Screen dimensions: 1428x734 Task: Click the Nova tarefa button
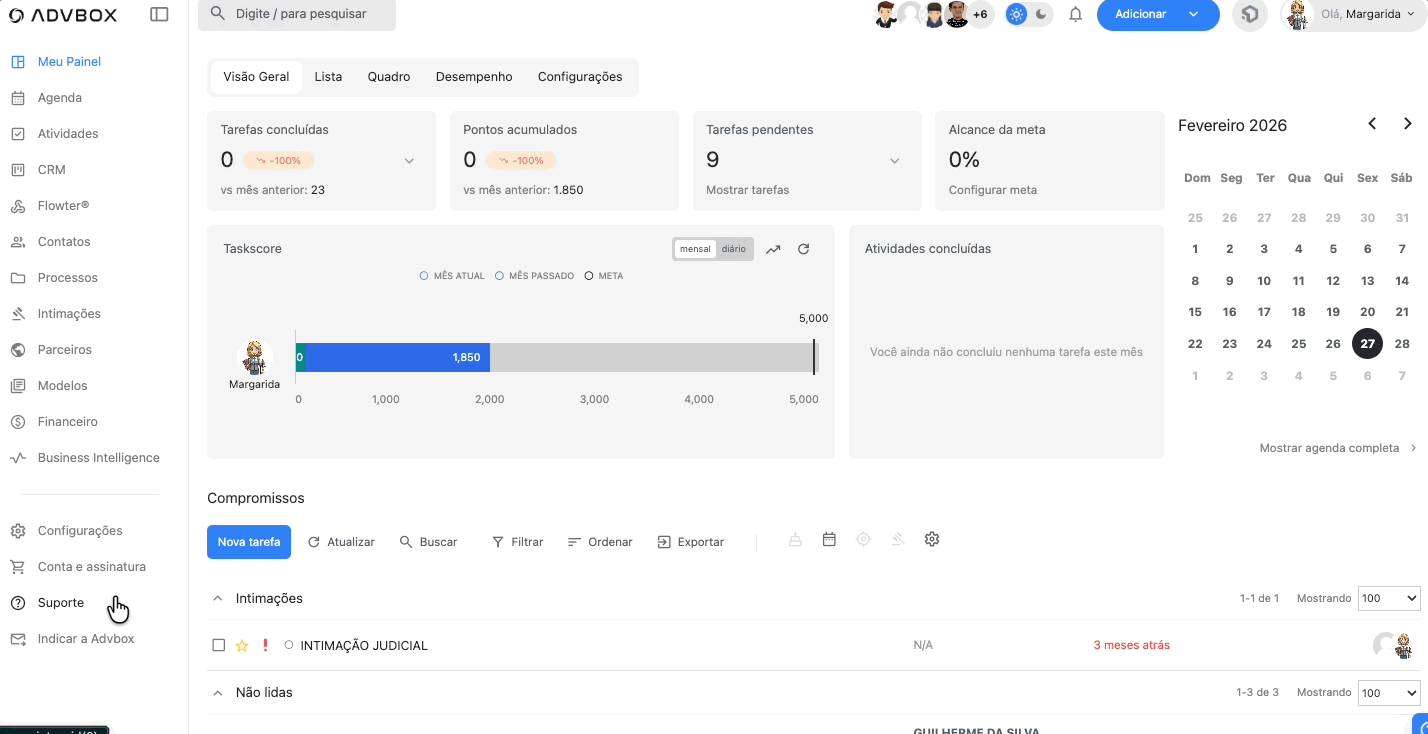[249, 542]
